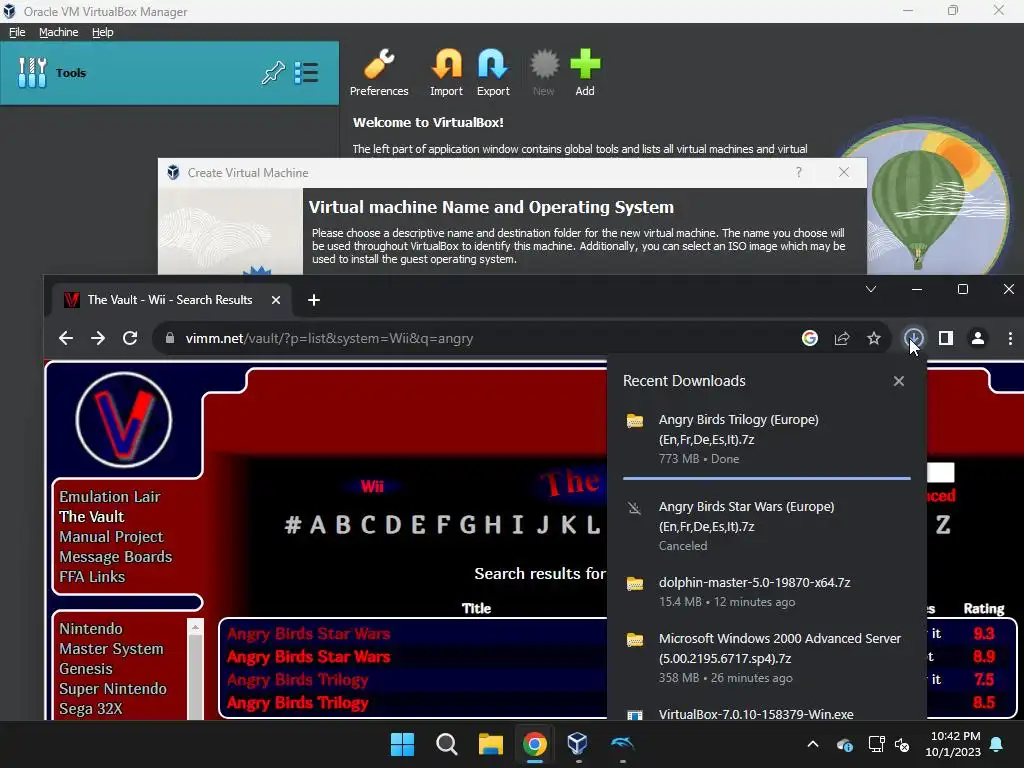Open the notifications bell in taskbar
1024x768 pixels.
pos(997,744)
